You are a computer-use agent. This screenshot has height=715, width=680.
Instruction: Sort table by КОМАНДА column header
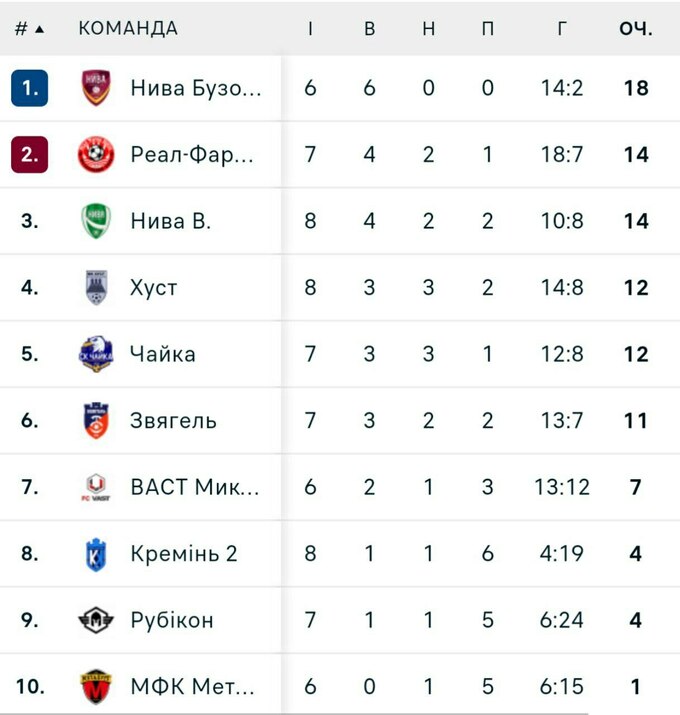(x=128, y=28)
